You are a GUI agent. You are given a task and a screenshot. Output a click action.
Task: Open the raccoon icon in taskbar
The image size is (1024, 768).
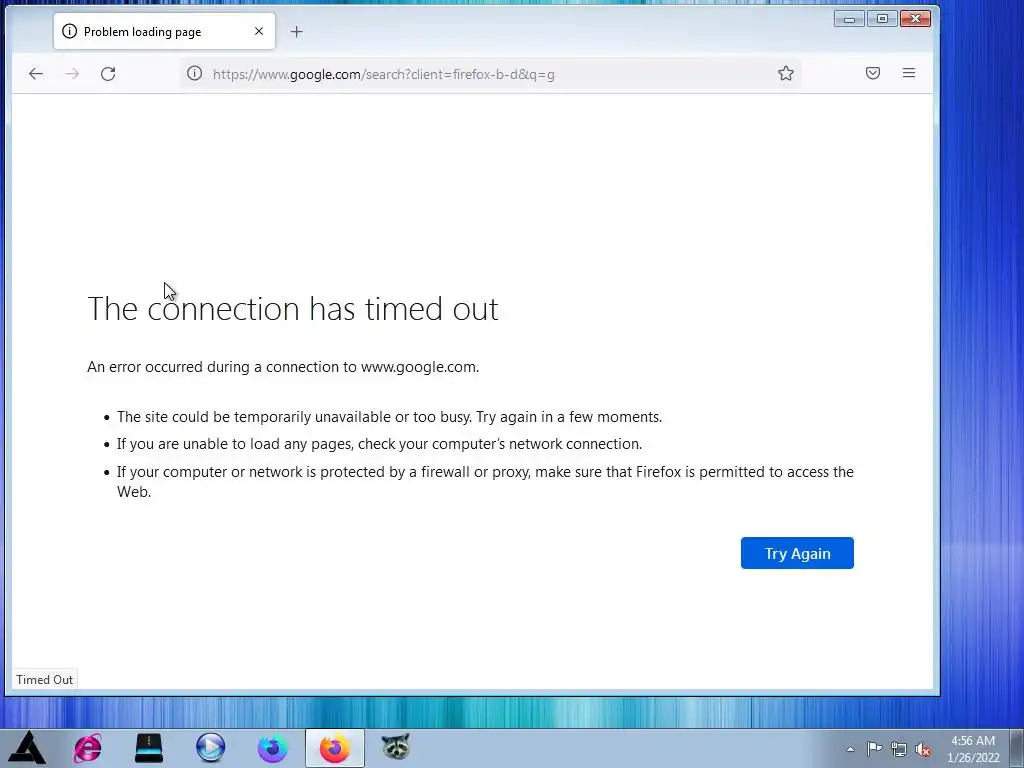(396, 748)
